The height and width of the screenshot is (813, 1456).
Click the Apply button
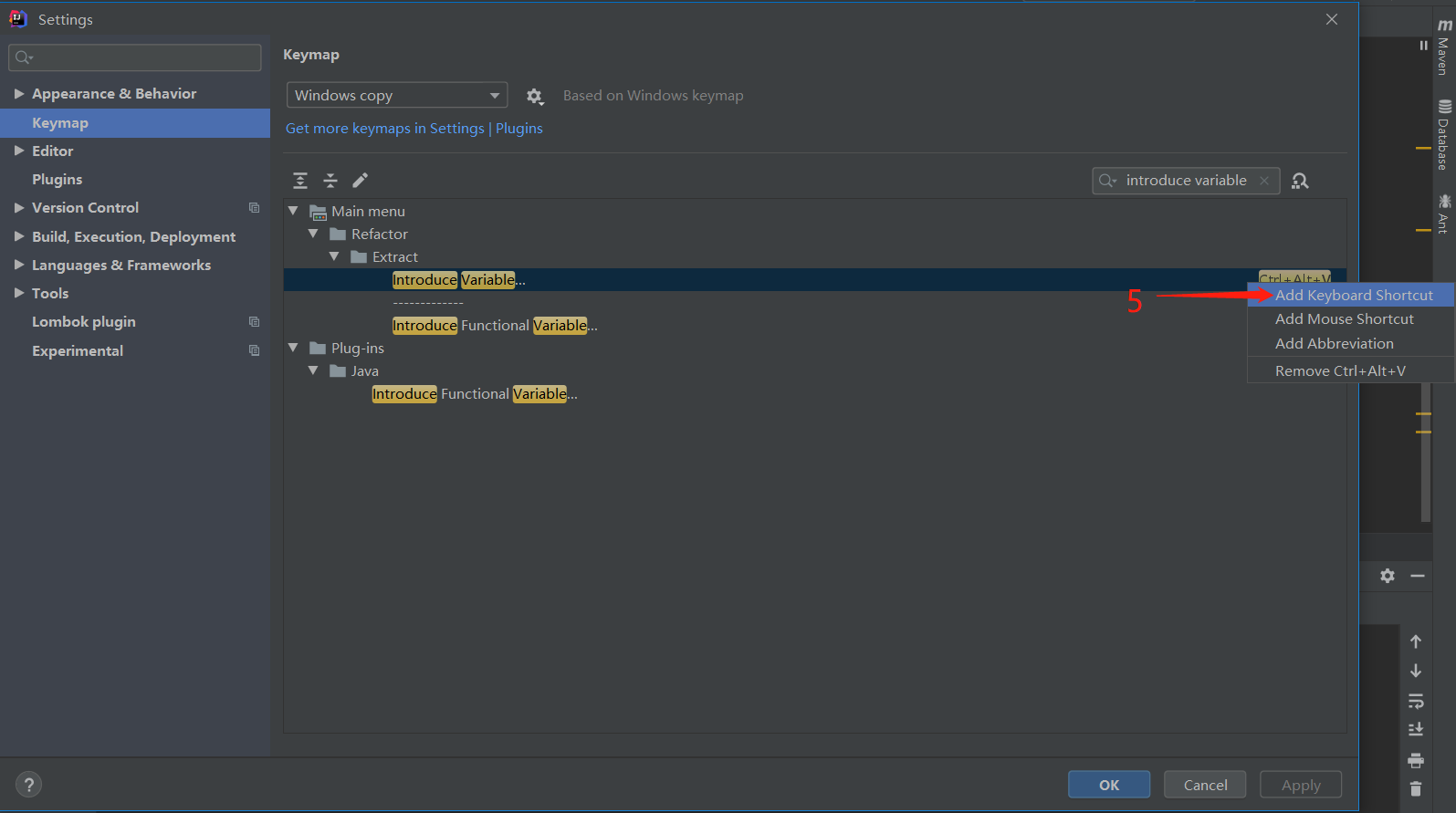1301,785
